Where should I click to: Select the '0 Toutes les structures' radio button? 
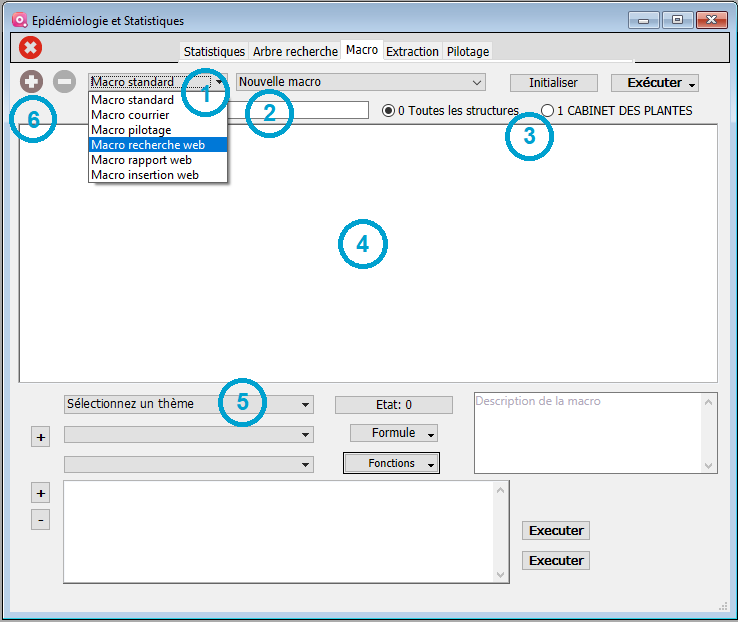389,111
